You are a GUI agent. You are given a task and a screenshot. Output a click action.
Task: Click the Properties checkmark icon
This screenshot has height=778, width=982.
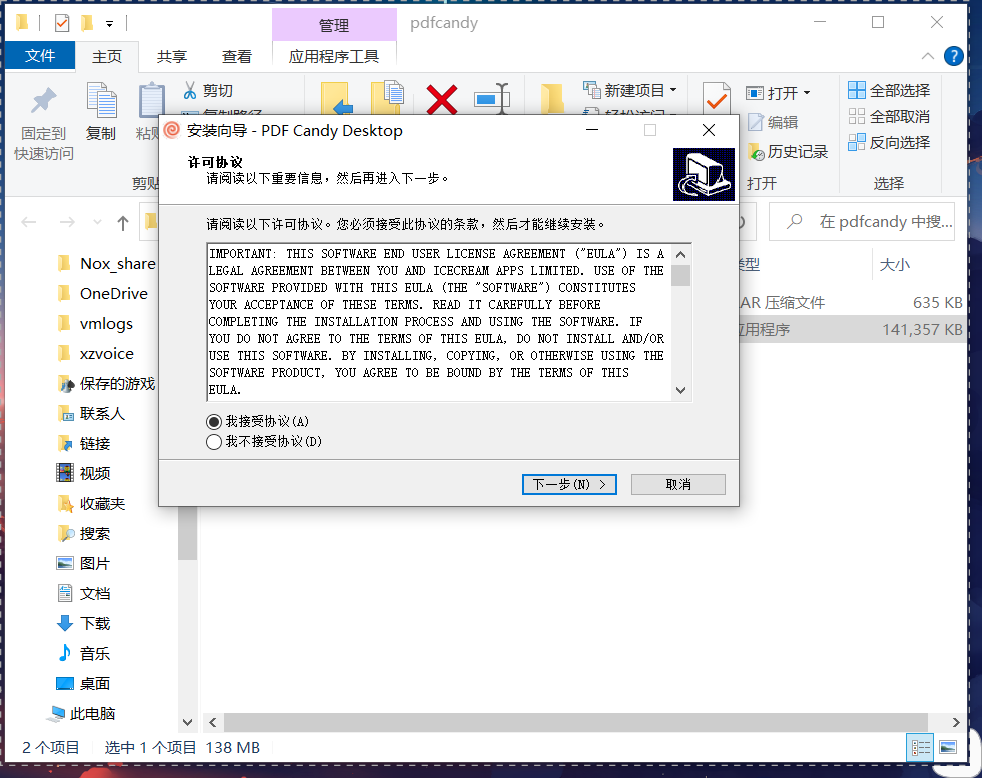coord(716,99)
